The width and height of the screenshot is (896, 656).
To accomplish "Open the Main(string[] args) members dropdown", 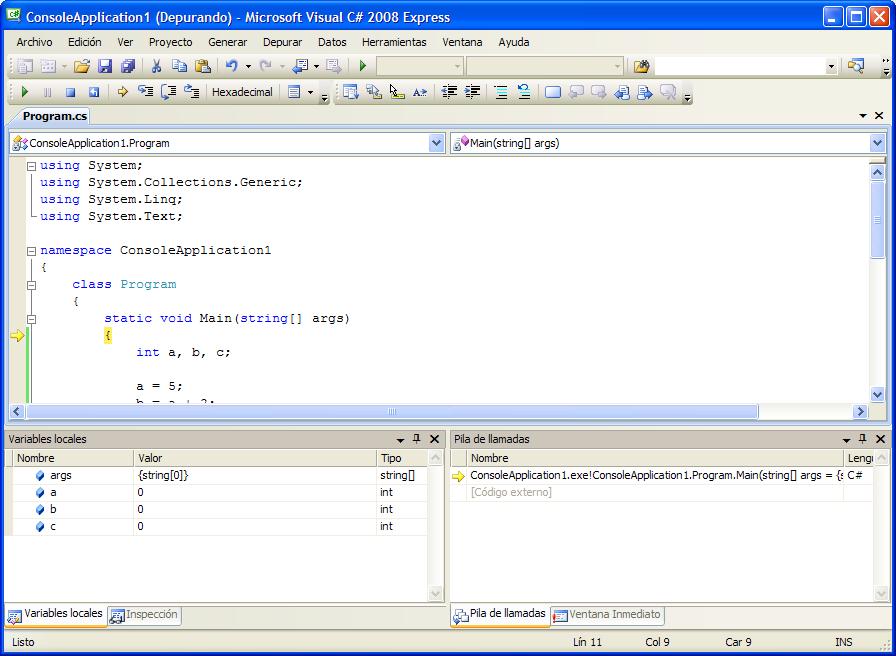I will point(877,143).
